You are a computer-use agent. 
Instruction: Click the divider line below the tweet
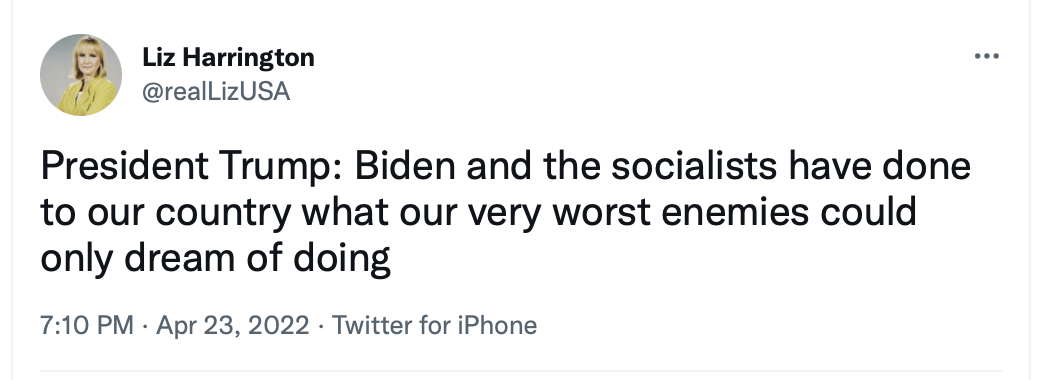coord(521,371)
